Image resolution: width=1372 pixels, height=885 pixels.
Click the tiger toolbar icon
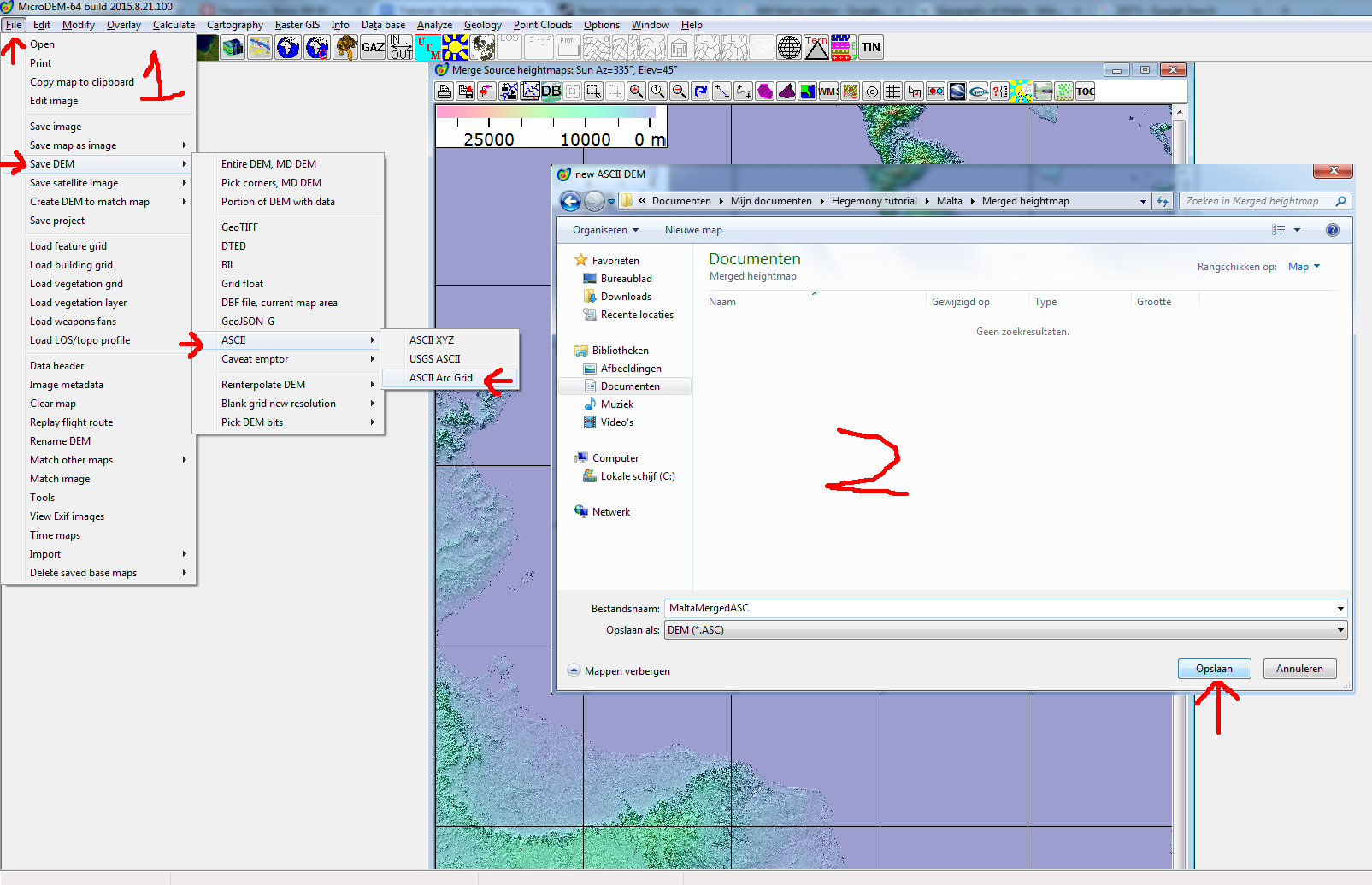(x=346, y=47)
